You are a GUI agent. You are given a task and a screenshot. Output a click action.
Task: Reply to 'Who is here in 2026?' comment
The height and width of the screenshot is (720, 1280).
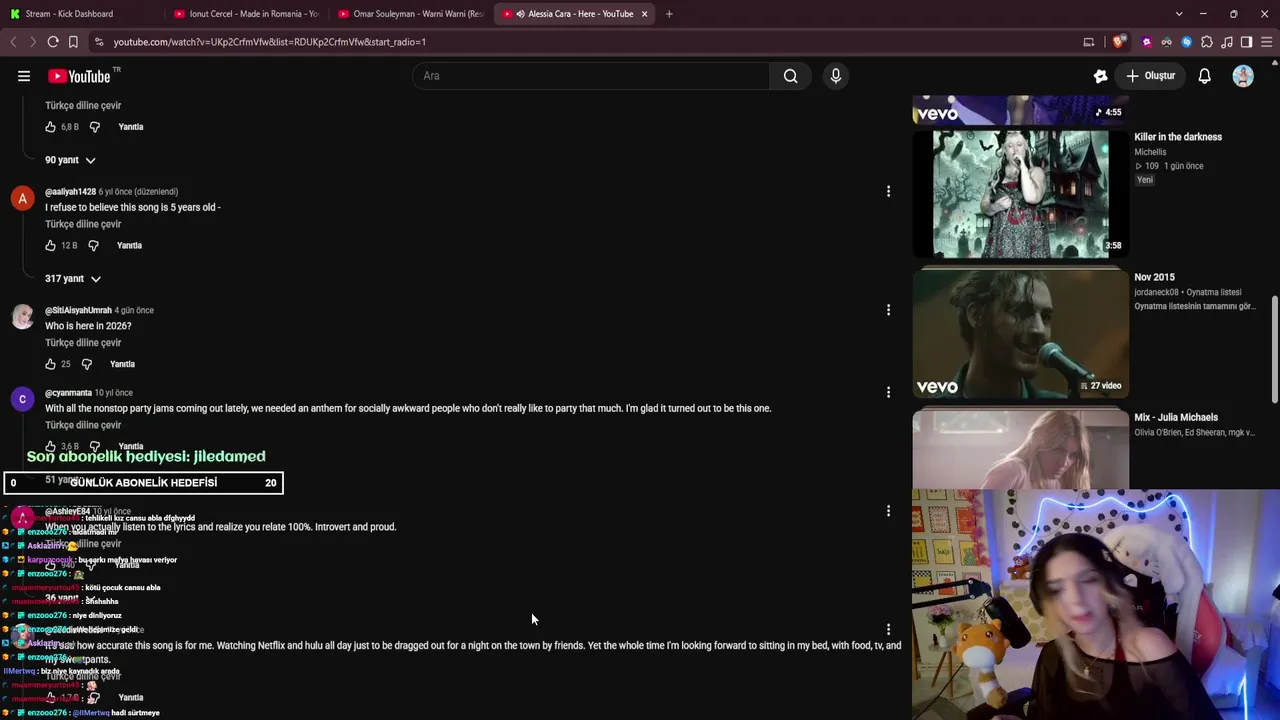[x=122, y=364]
